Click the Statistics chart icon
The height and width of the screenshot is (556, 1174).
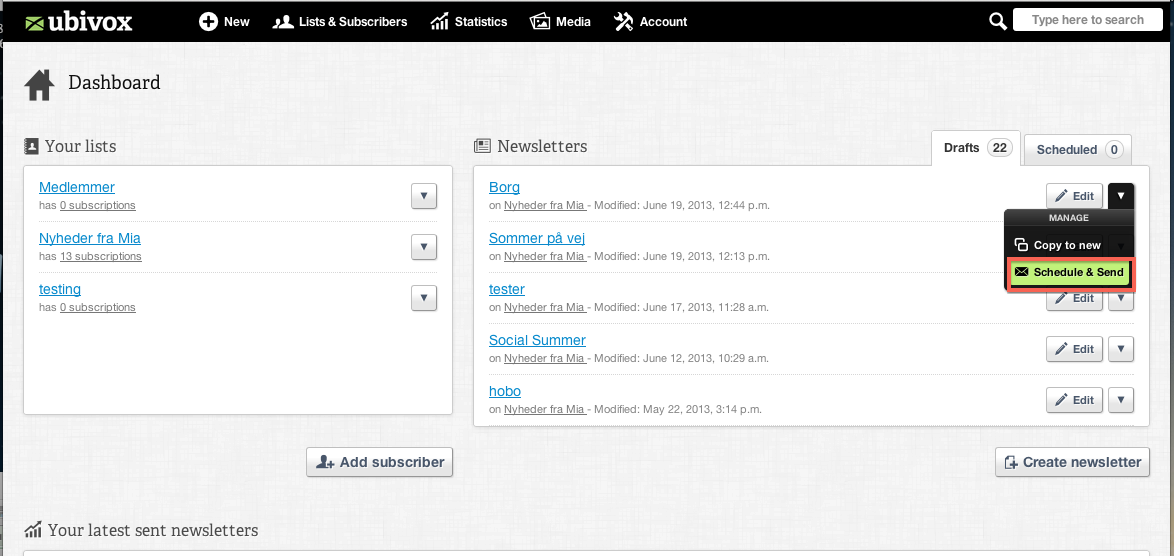pyautogui.click(x=440, y=22)
